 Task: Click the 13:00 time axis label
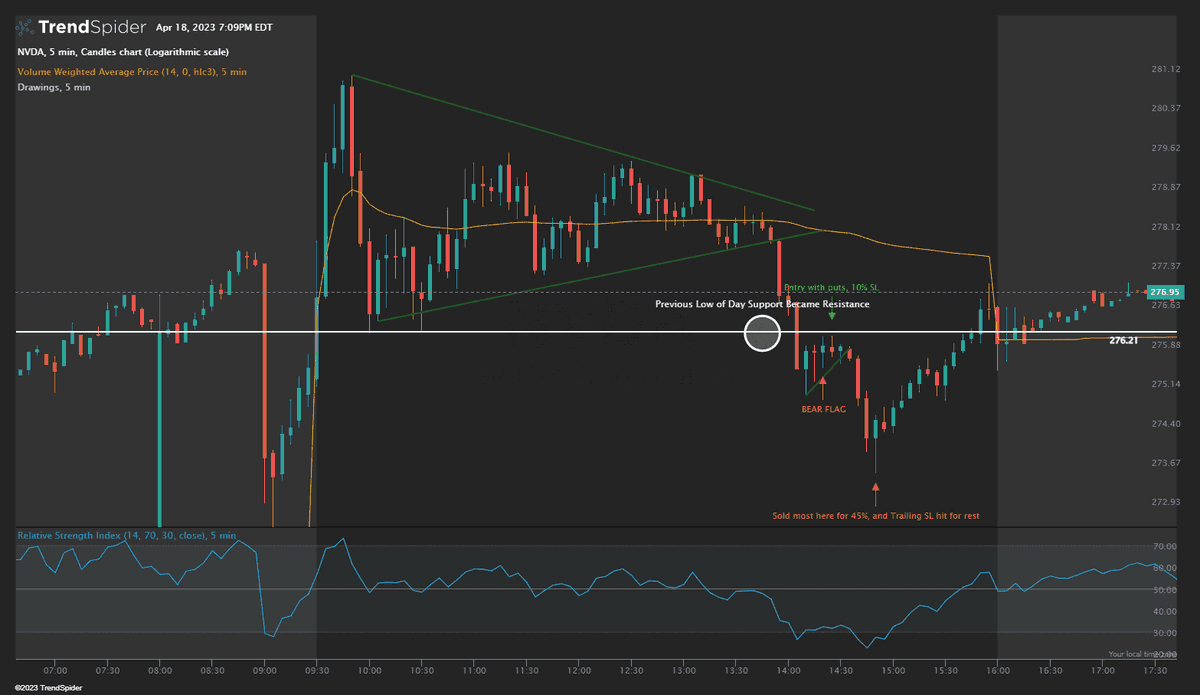pyautogui.click(x=684, y=670)
